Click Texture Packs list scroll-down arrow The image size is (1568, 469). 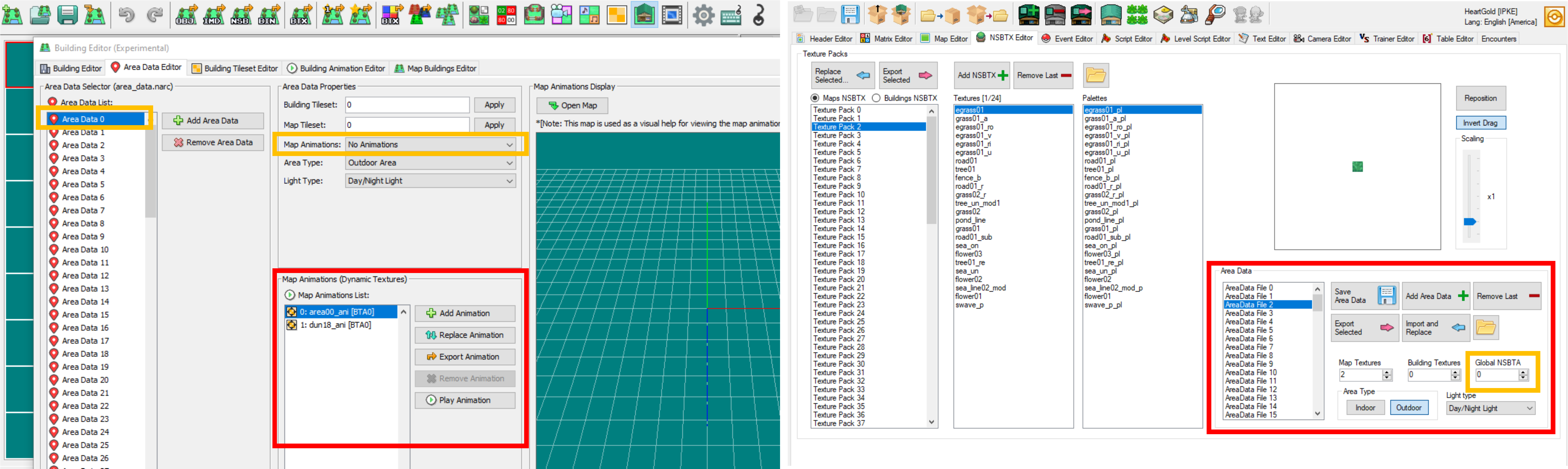931,422
